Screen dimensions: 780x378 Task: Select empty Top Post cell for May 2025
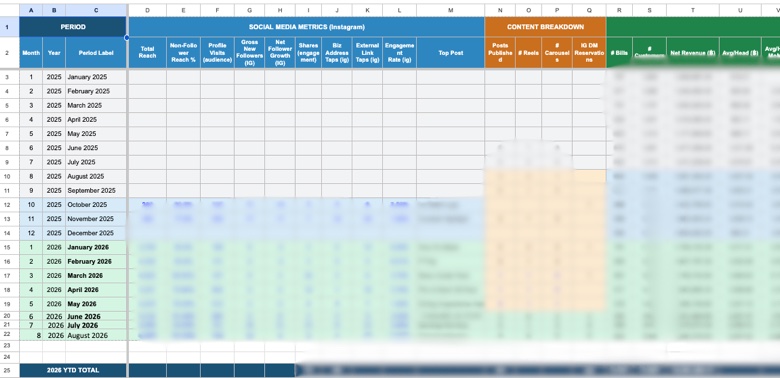[450, 134]
